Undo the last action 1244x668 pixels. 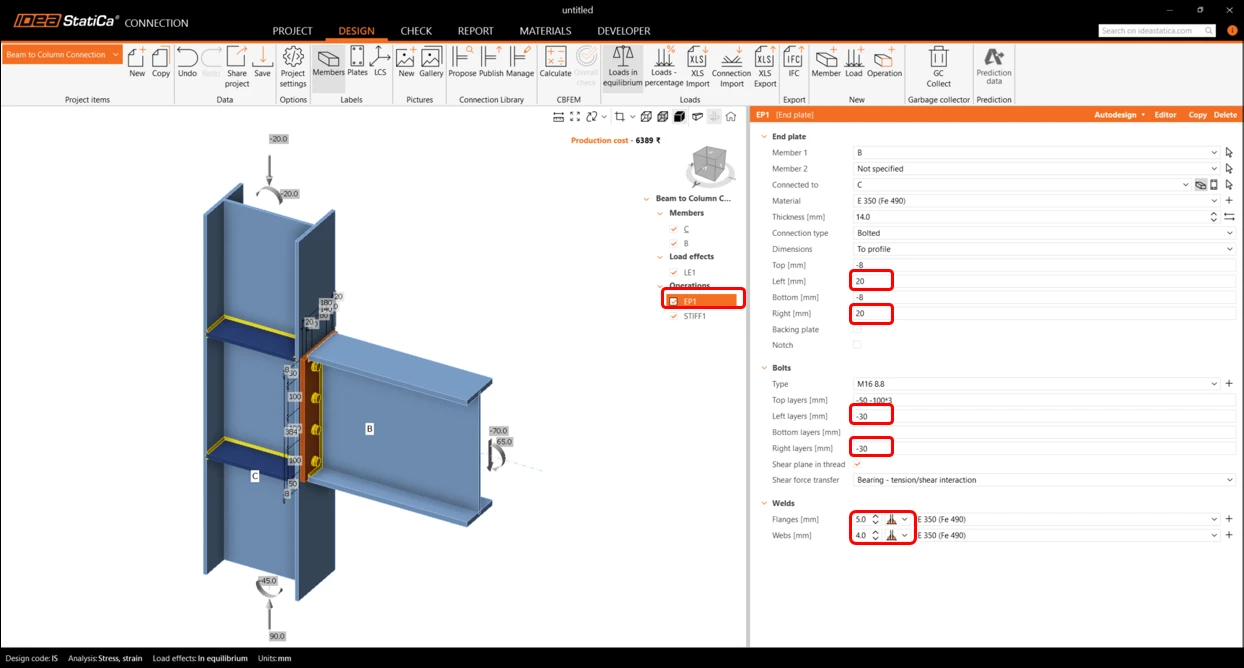coord(187,62)
